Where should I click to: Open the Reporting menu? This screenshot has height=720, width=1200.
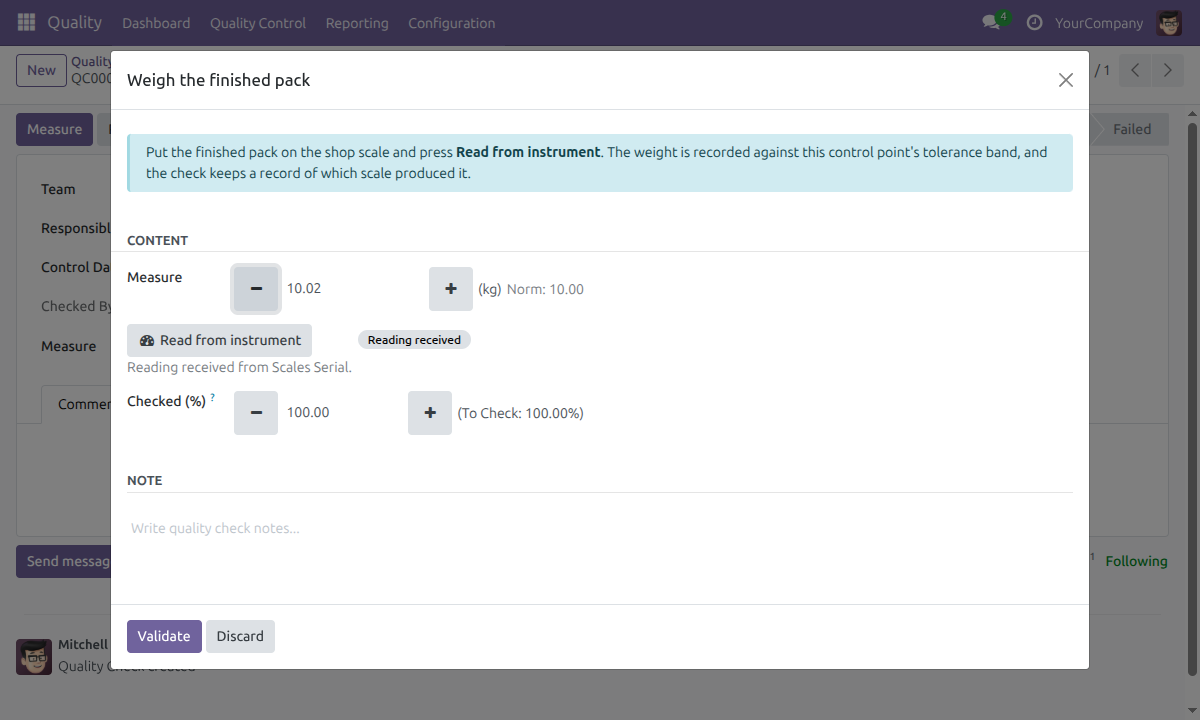357,22
